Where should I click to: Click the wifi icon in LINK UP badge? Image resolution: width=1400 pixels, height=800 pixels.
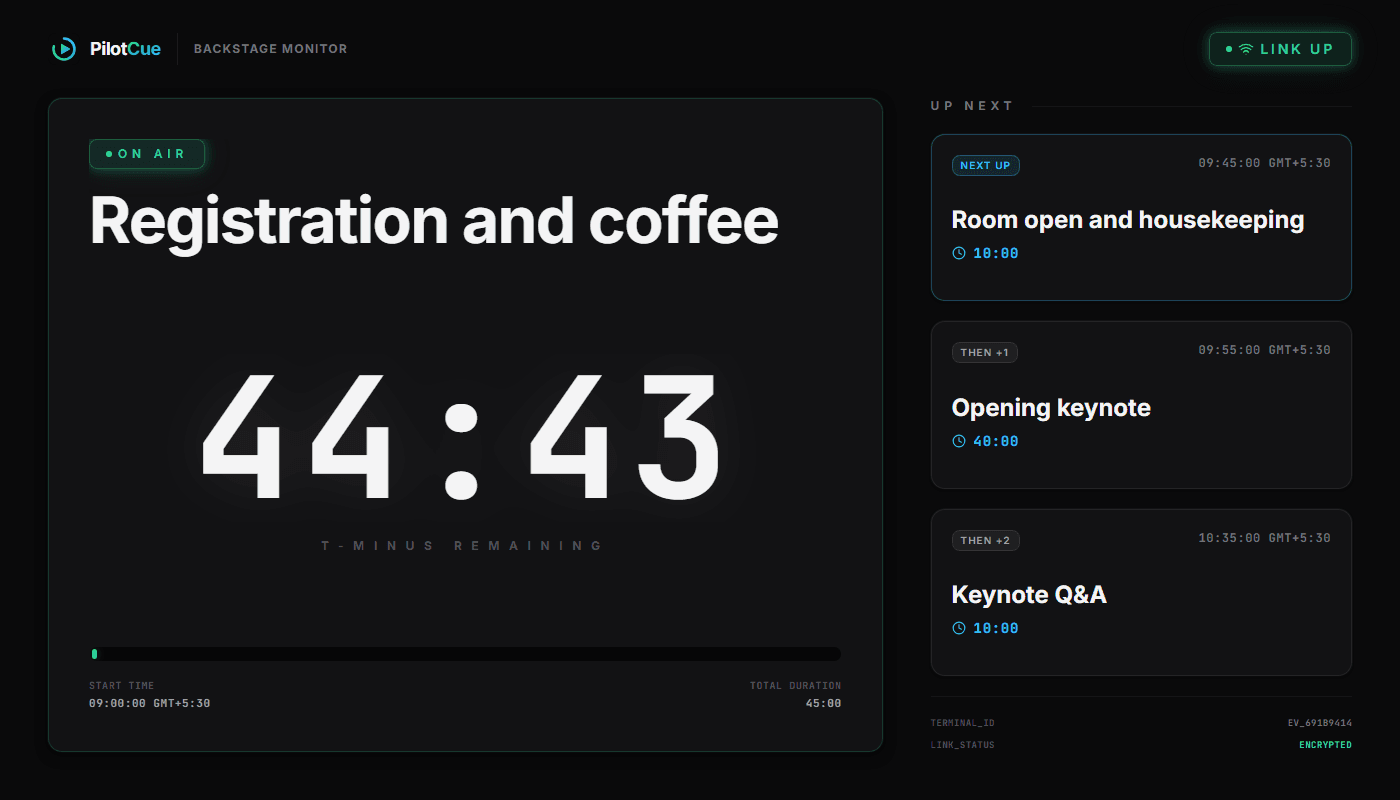tap(1246, 49)
